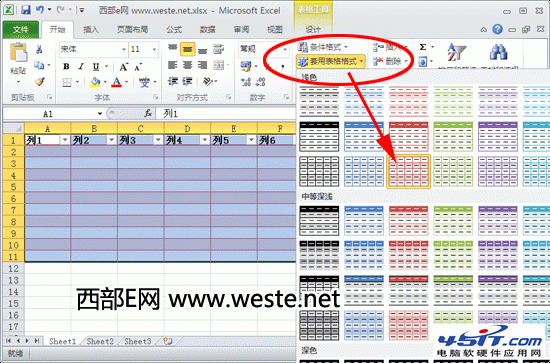Click the fill color bucket icon
This screenshot has width=550, height=363.
point(95,82)
